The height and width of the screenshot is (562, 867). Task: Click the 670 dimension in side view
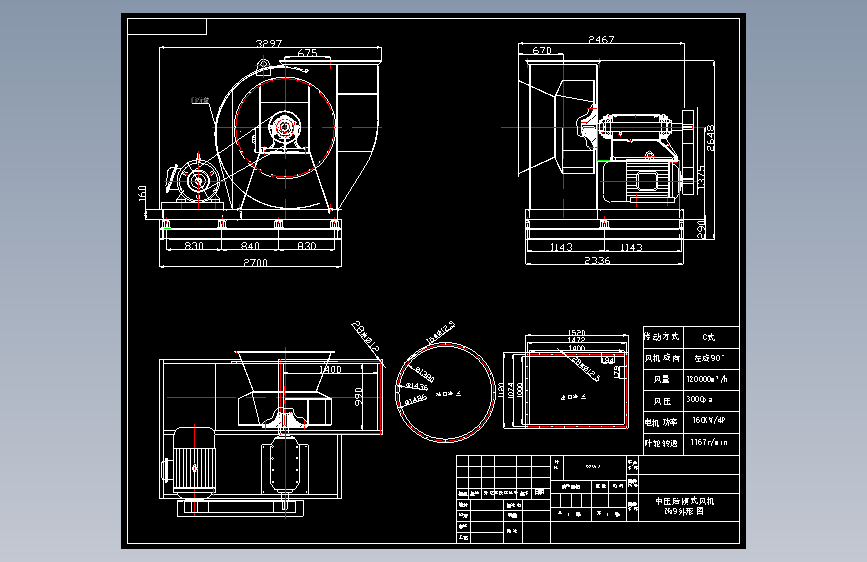[x=542, y=50]
